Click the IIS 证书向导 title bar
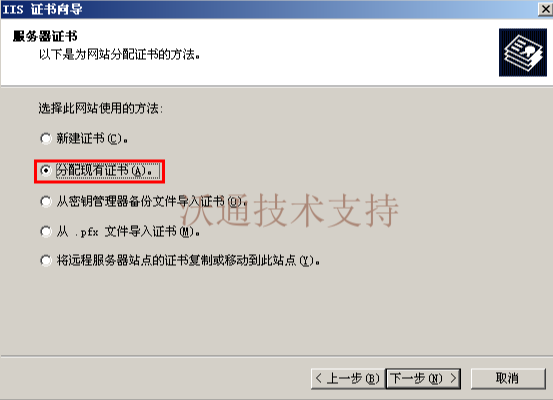The width and height of the screenshot is (553, 400). click(x=268, y=9)
